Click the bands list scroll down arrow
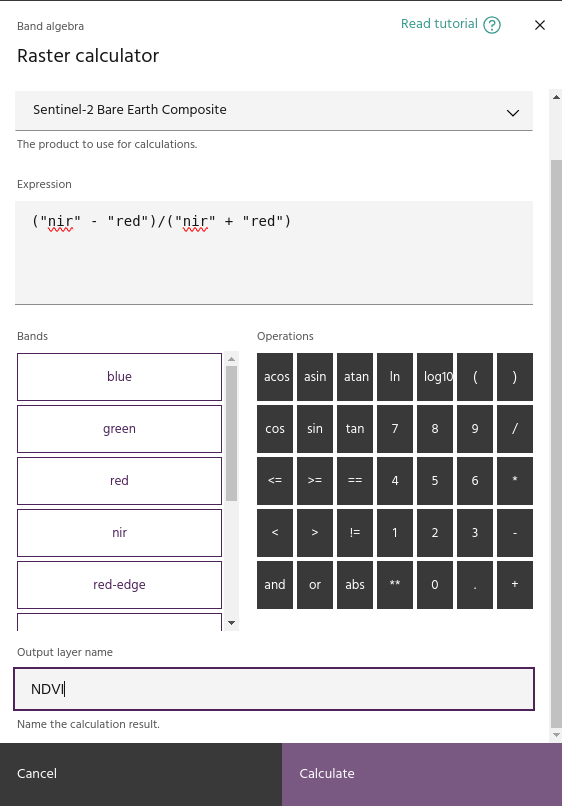This screenshot has height=806, width=562. [x=231, y=623]
